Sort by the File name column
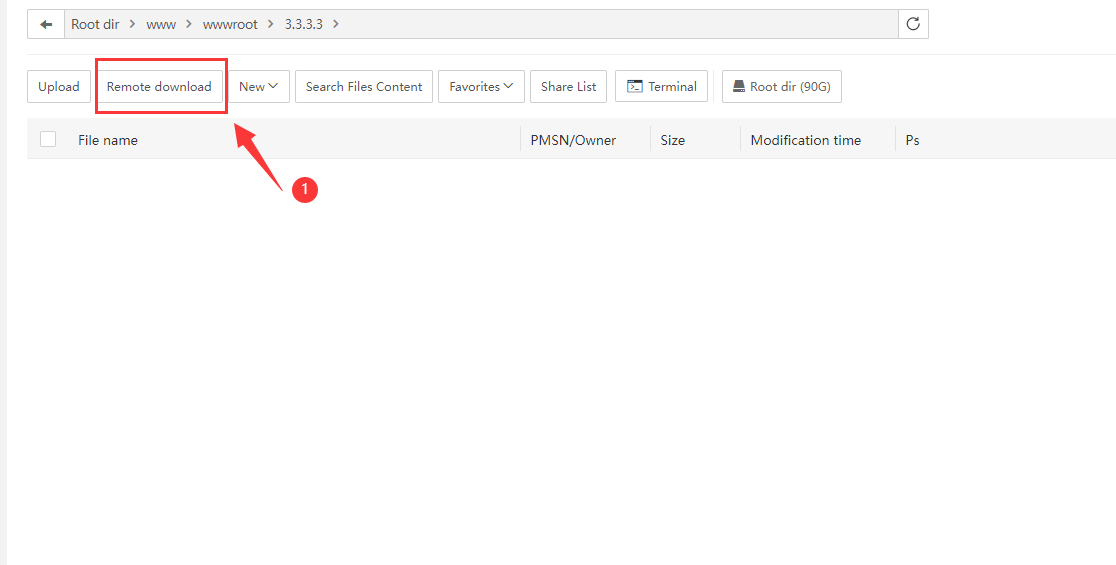Screen dimensions: 1116x565 click(108, 140)
